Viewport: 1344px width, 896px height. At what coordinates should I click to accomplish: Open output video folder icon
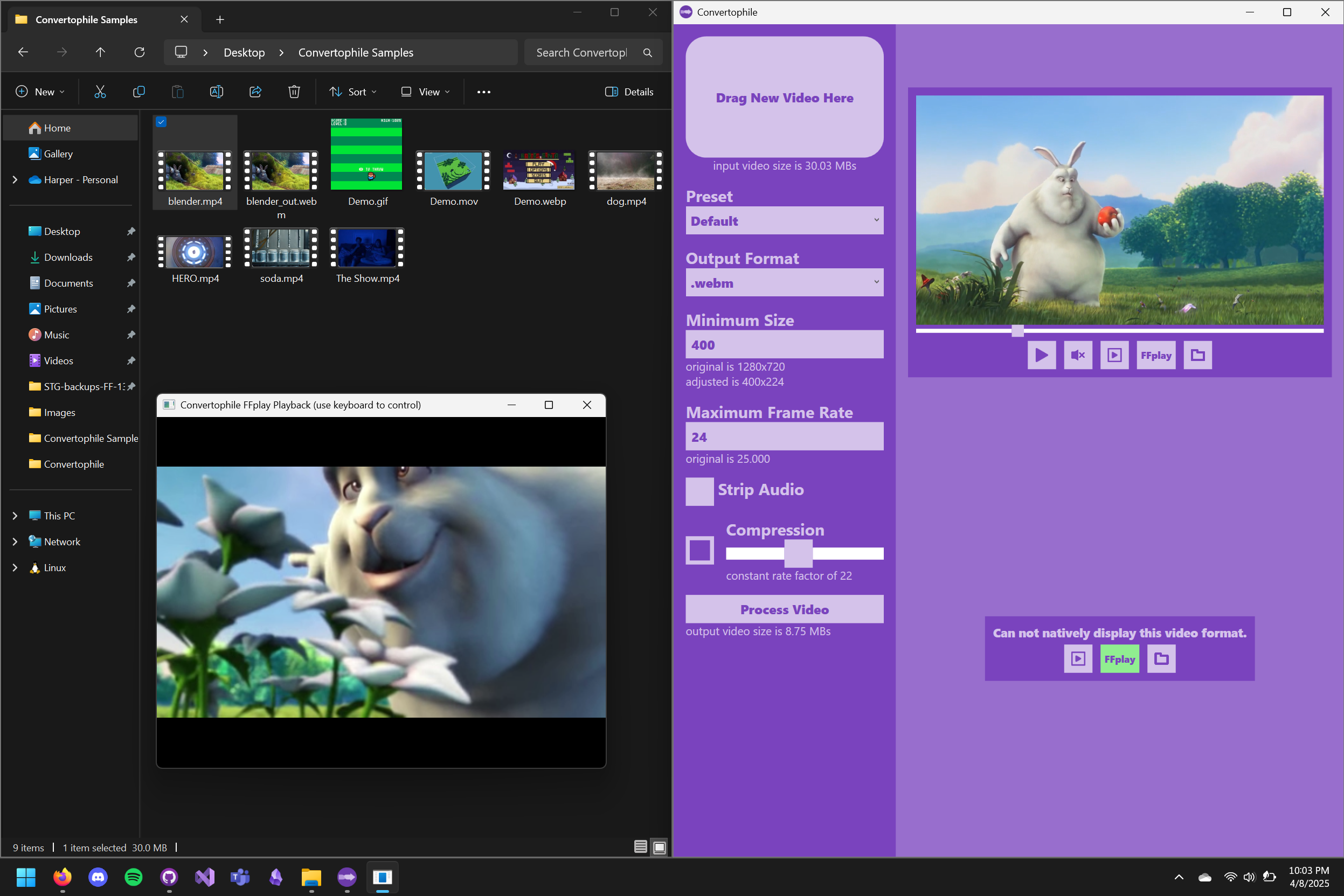click(1161, 658)
